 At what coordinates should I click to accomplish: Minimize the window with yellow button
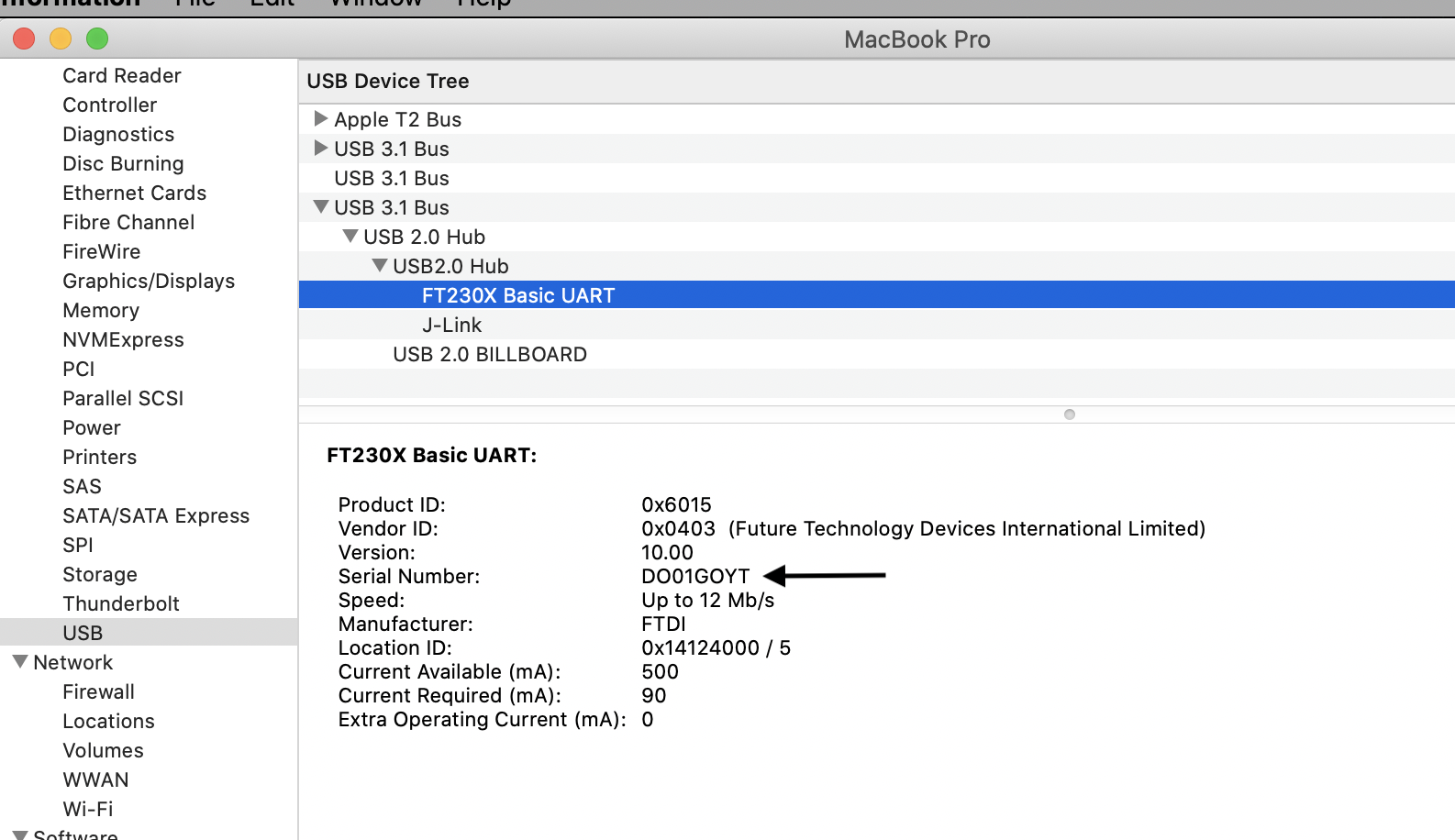[x=61, y=39]
